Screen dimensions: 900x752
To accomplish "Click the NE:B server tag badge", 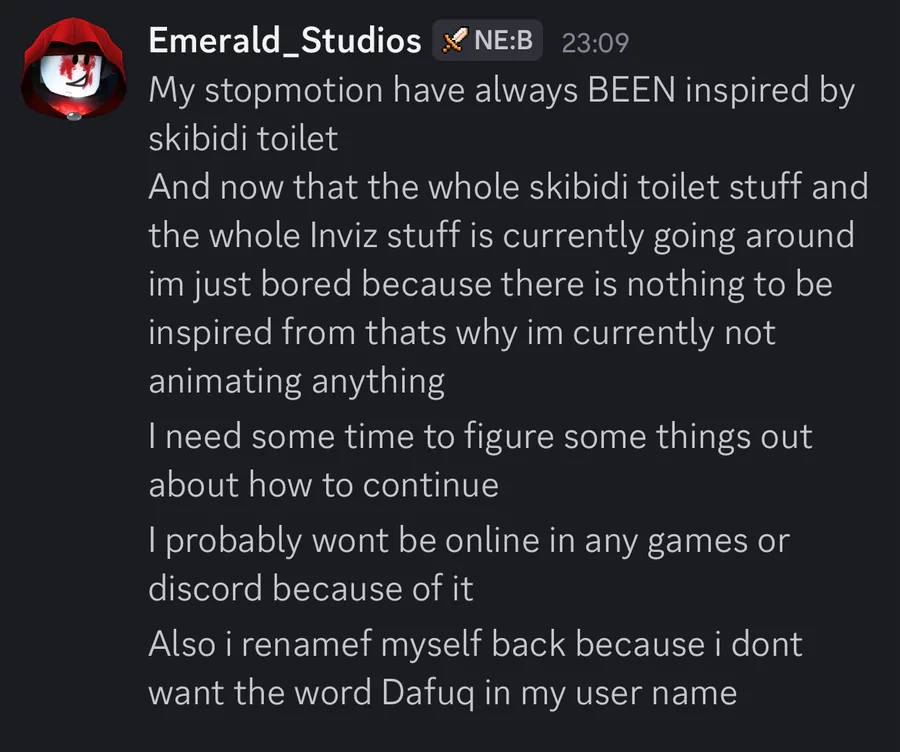I will click(488, 41).
